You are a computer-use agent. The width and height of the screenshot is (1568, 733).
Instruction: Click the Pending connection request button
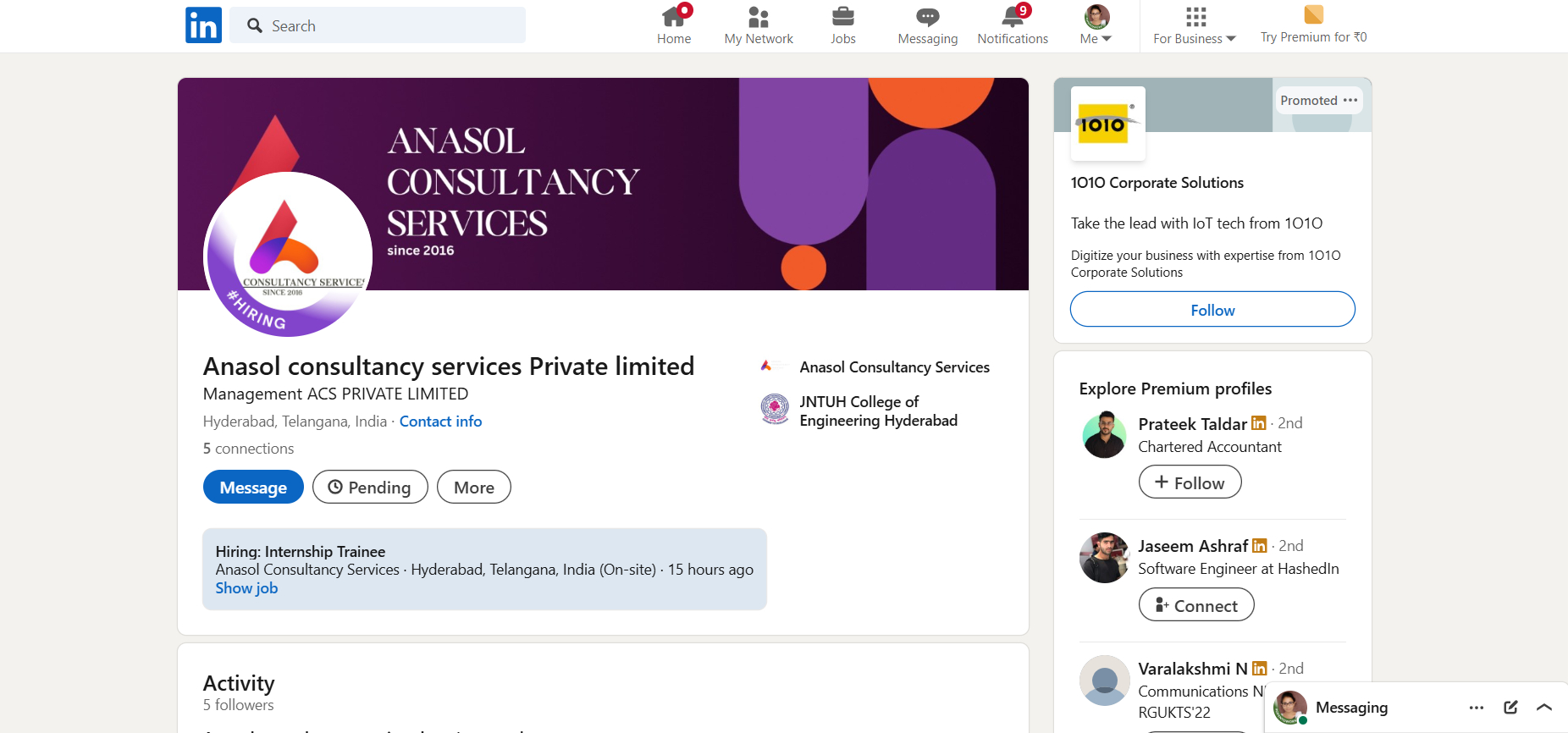[370, 488]
